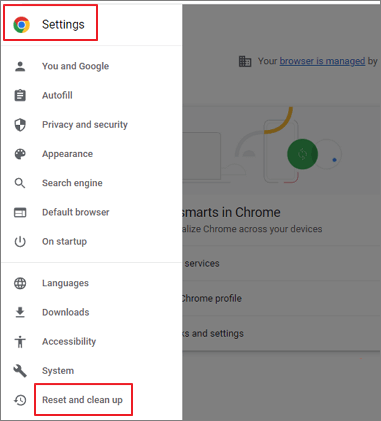This screenshot has height=421, width=381.
Task: Follow the browser is managed link
Action: pos(322,61)
